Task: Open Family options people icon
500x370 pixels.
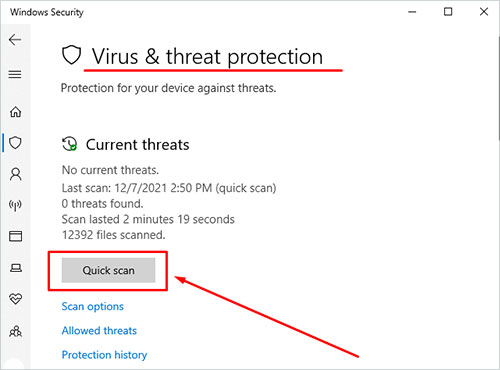Action: point(16,331)
